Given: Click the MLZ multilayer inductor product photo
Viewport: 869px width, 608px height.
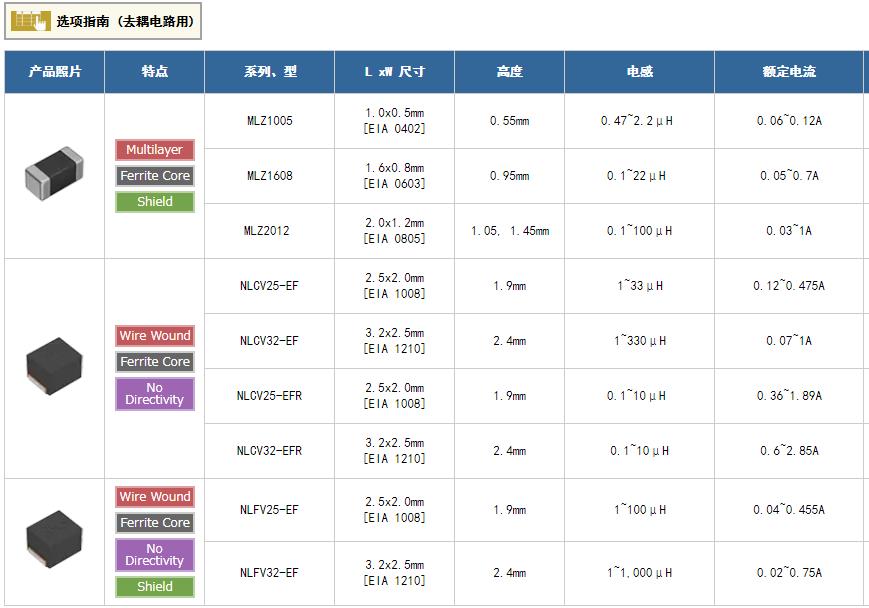Looking at the screenshot, I should pyautogui.click(x=54, y=173).
